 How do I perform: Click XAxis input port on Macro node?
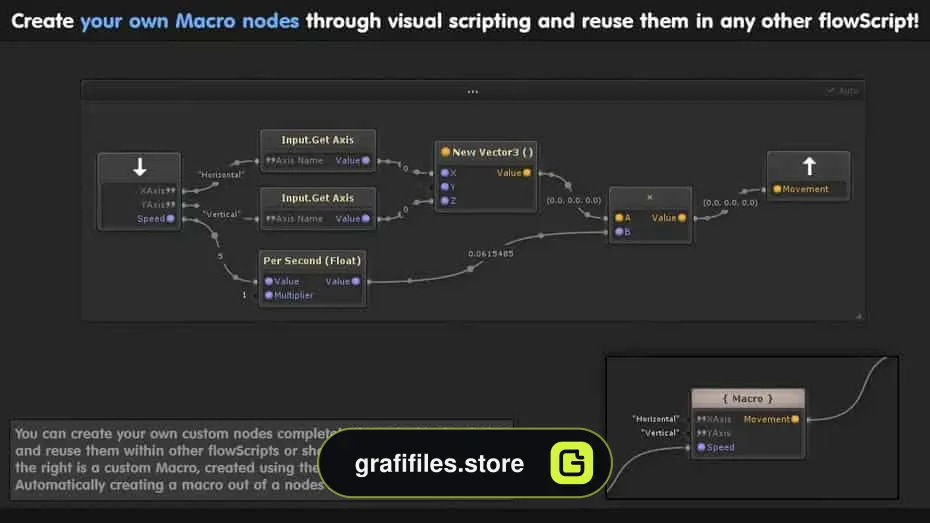click(701, 419)
